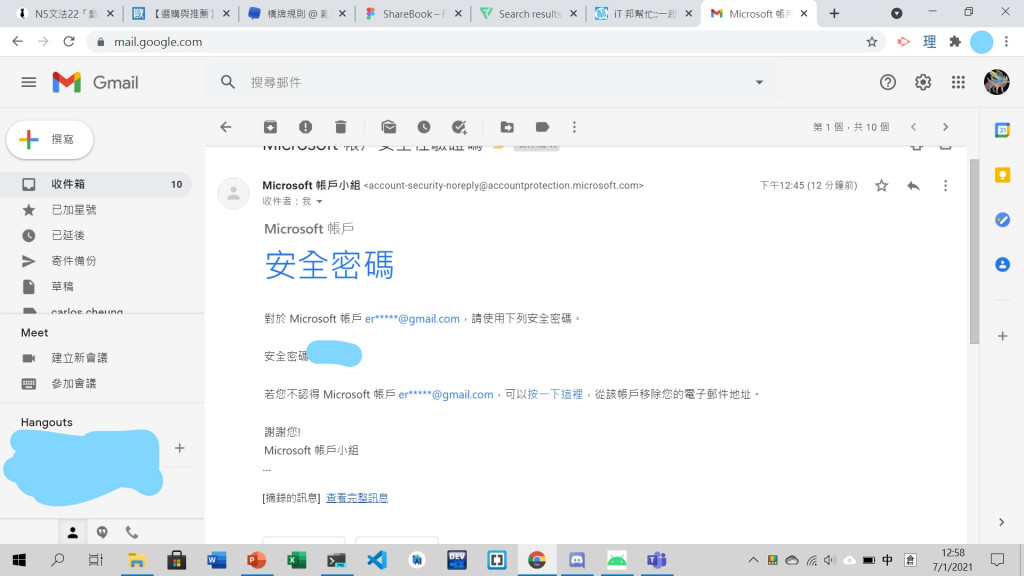Click the first er*****@gmail.com link
The height and width of the screenshot is (576, 1024).
point(412,319)
